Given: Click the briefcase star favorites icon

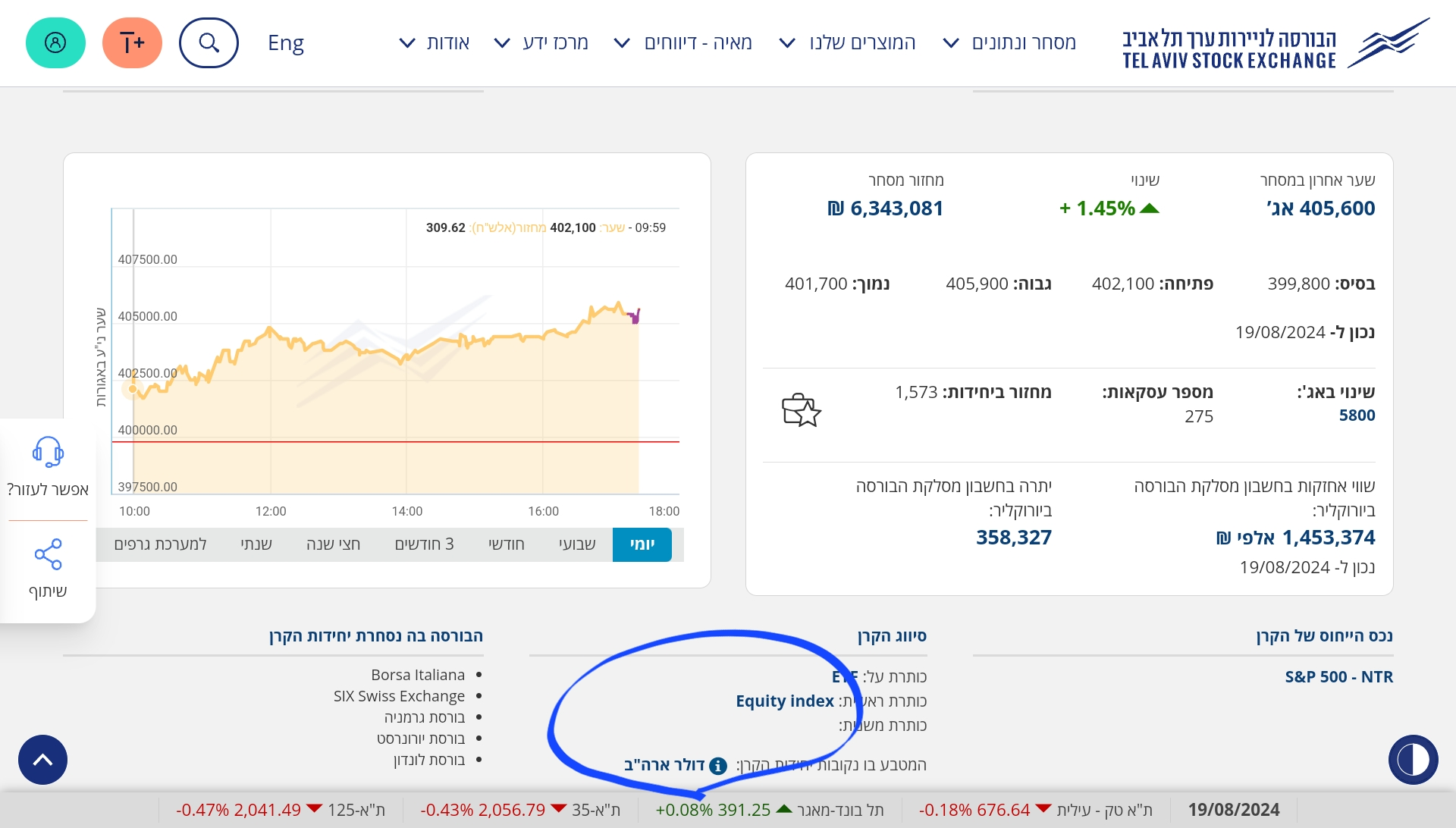Looking at the screenshot, I should coord(801,410).
